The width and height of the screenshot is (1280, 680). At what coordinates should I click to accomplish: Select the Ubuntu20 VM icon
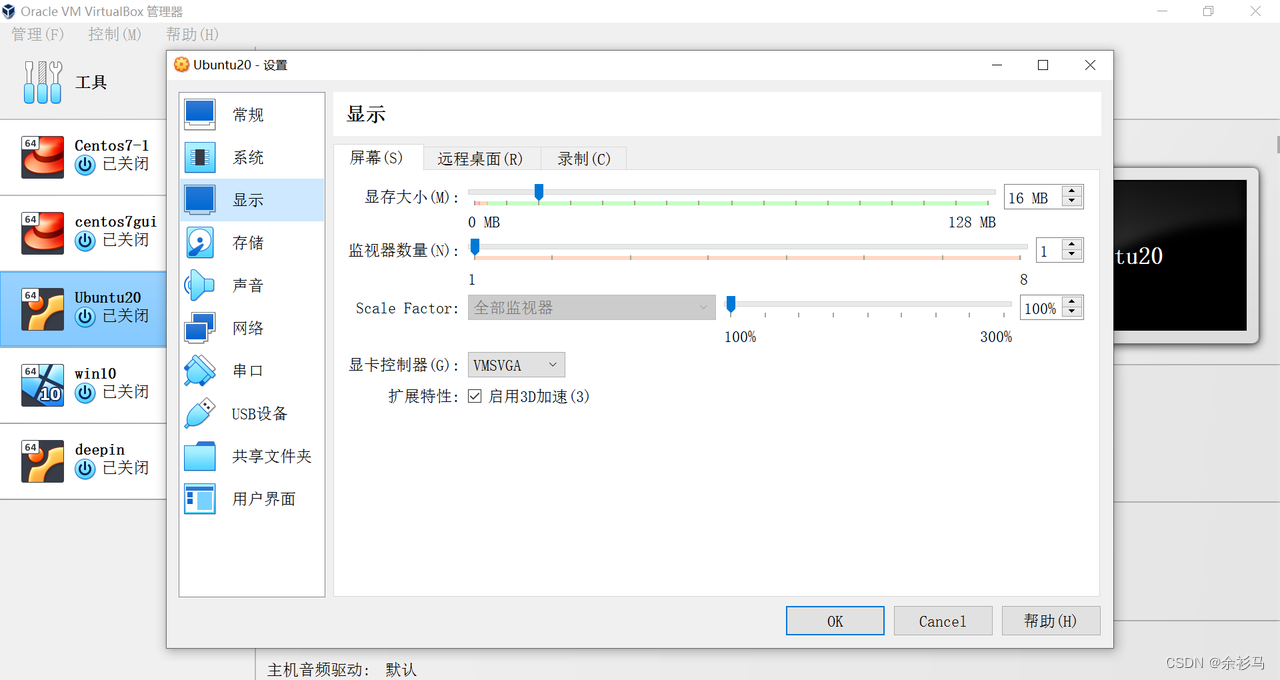click(x=43, y=309)
